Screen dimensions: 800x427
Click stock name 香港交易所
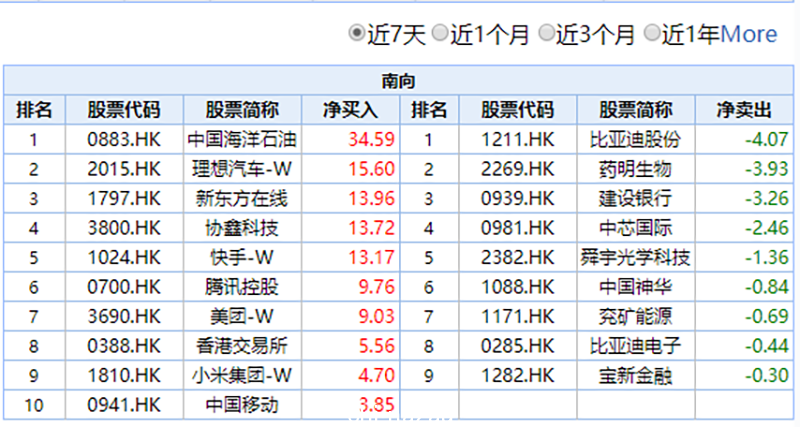click(242, 346)
